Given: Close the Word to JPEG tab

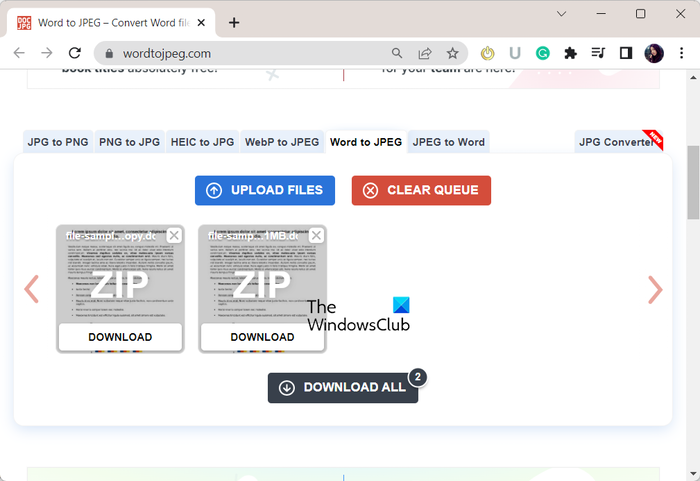Looking at the screenshot, I should click(x=201, y=23).
